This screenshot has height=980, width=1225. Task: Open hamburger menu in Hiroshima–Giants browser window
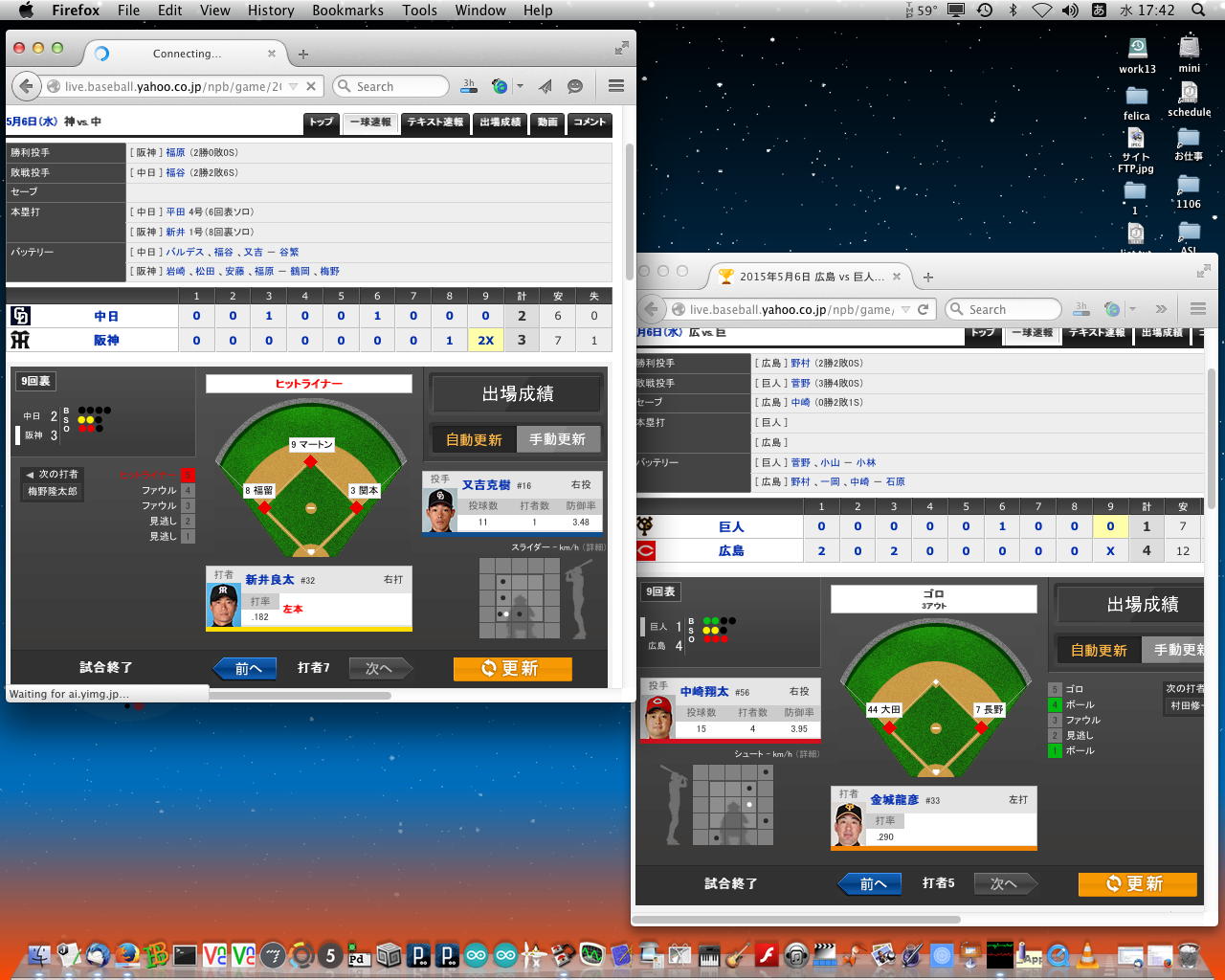pos(1198,309)
